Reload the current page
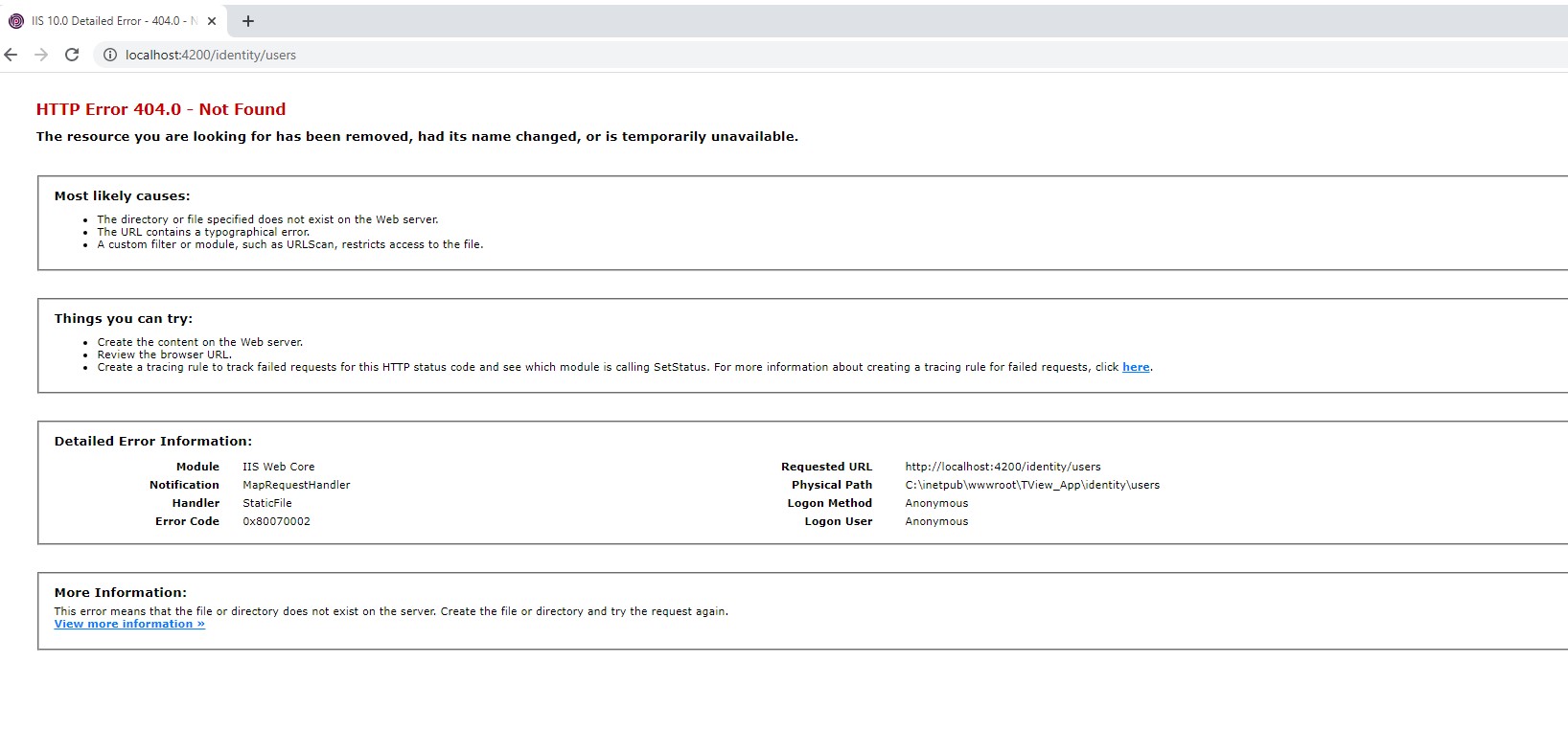This screenshot has width=1568, height=732. (x=72, y=55)
